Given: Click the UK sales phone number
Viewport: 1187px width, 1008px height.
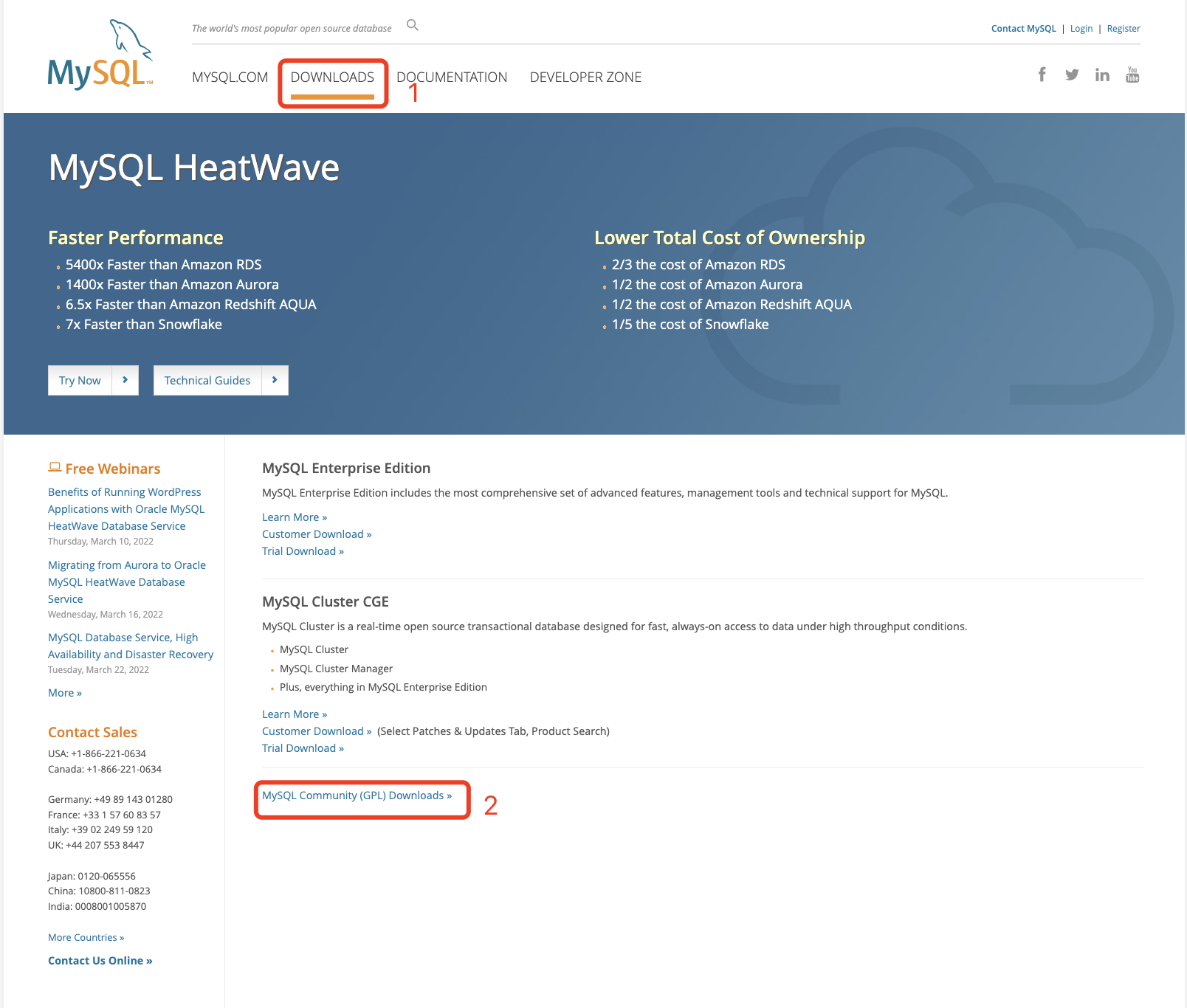Looking at the screenshot, I should click(105, 845).
